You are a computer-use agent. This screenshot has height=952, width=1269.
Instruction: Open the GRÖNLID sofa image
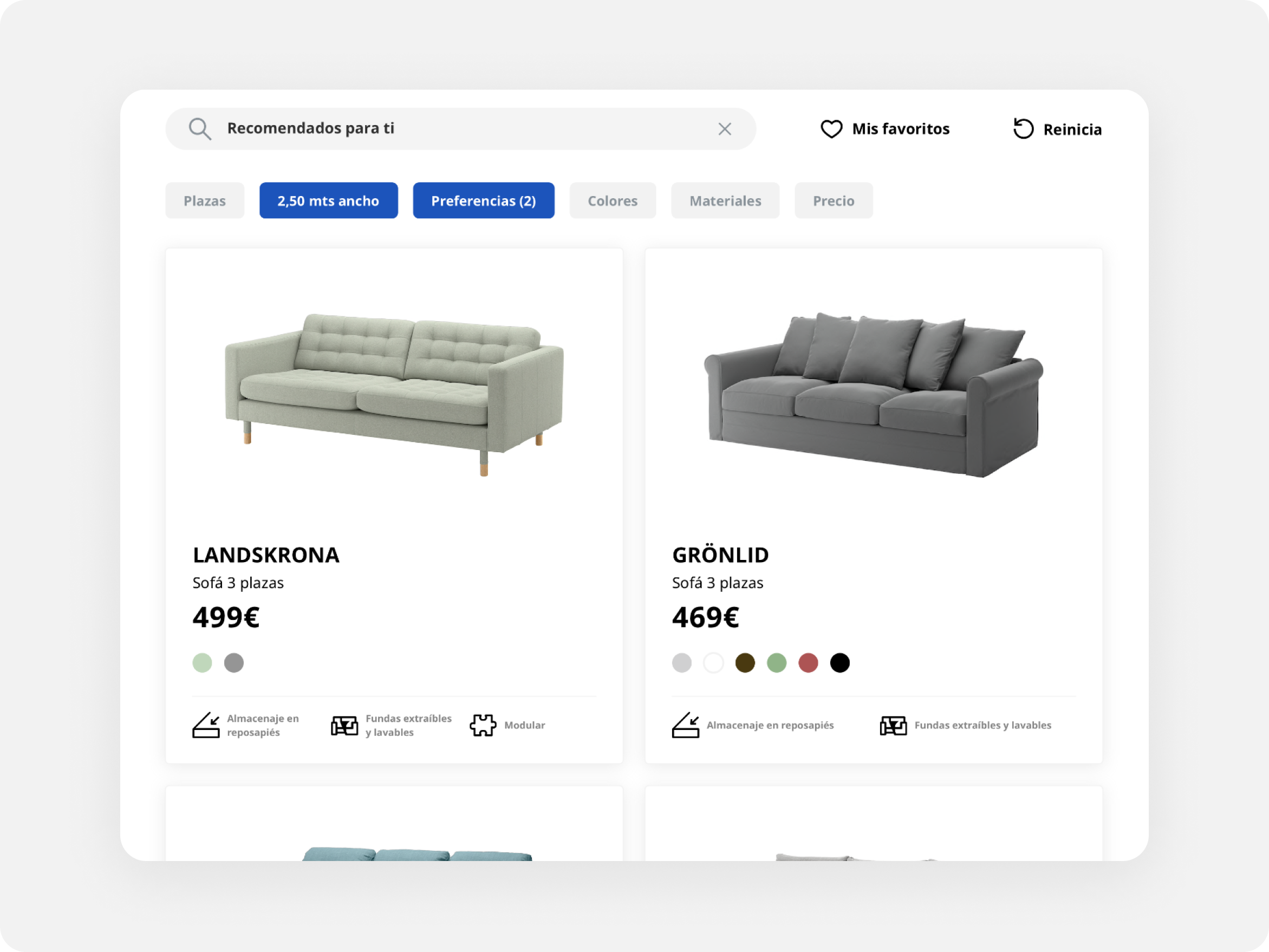[x=873, y=395]
